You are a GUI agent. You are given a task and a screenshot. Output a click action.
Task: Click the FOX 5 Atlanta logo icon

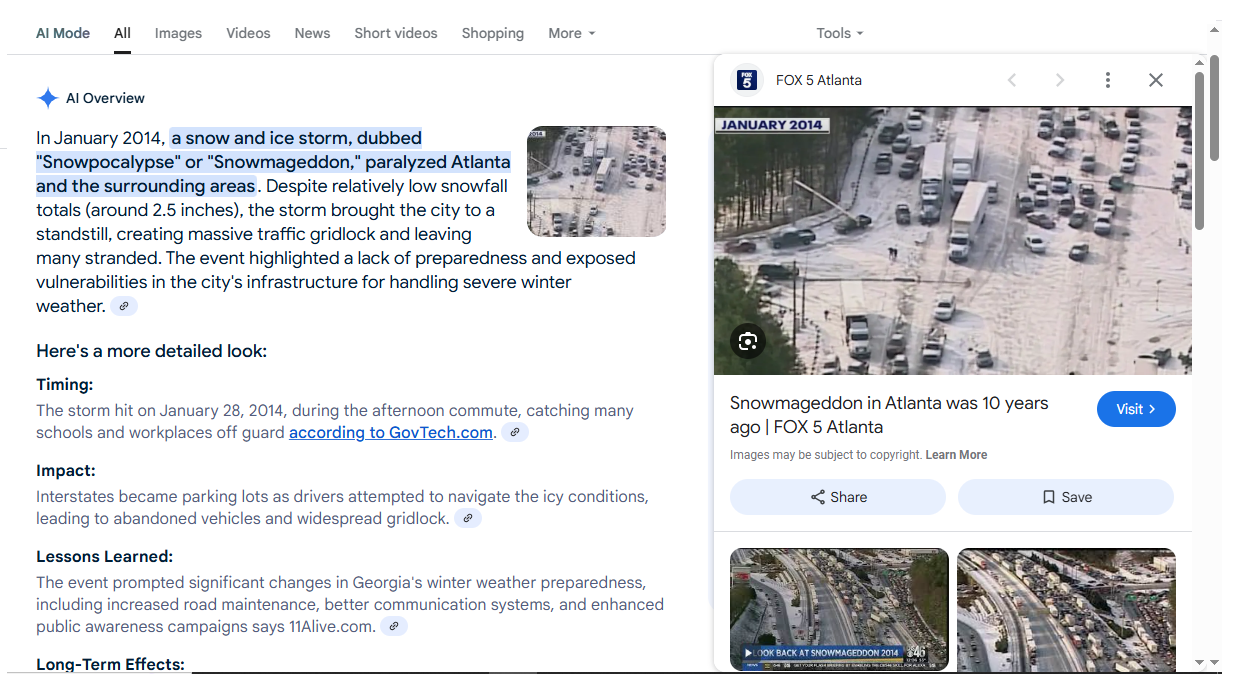point(747,80)
